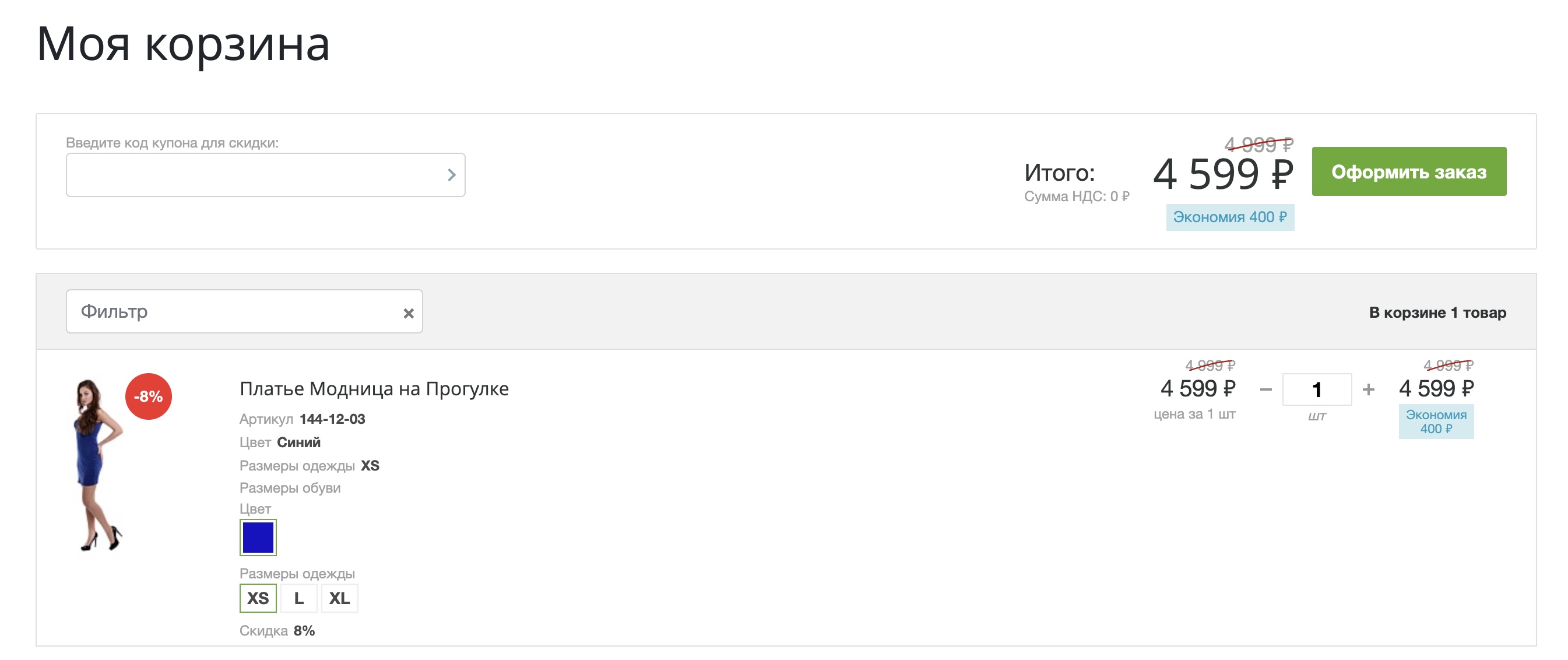The width and height of the screenshot is (1568, 660).
Task: Decrease quantity with the minus icon
Action: click(1265, 389)
